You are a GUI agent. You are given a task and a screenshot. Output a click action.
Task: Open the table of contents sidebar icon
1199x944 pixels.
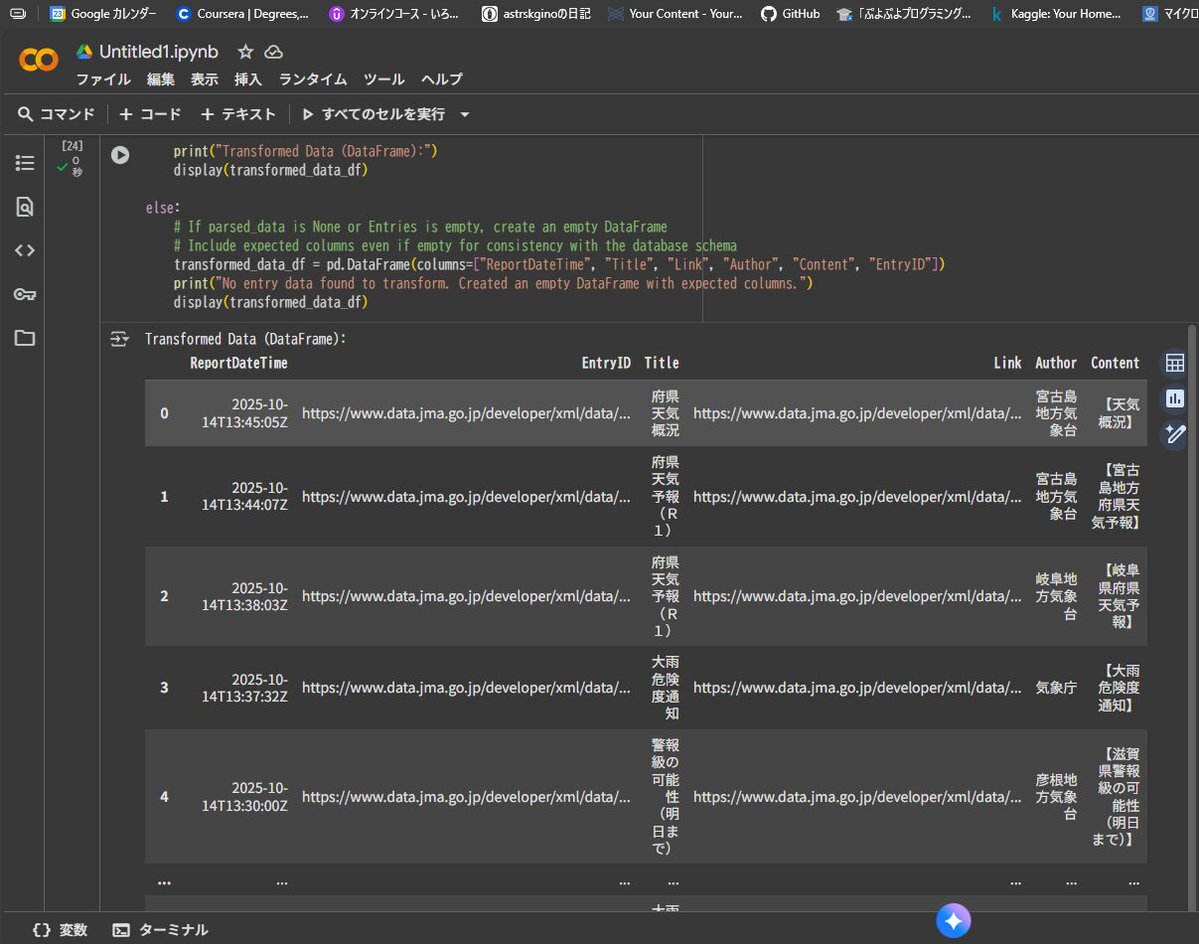pos(25,163)
